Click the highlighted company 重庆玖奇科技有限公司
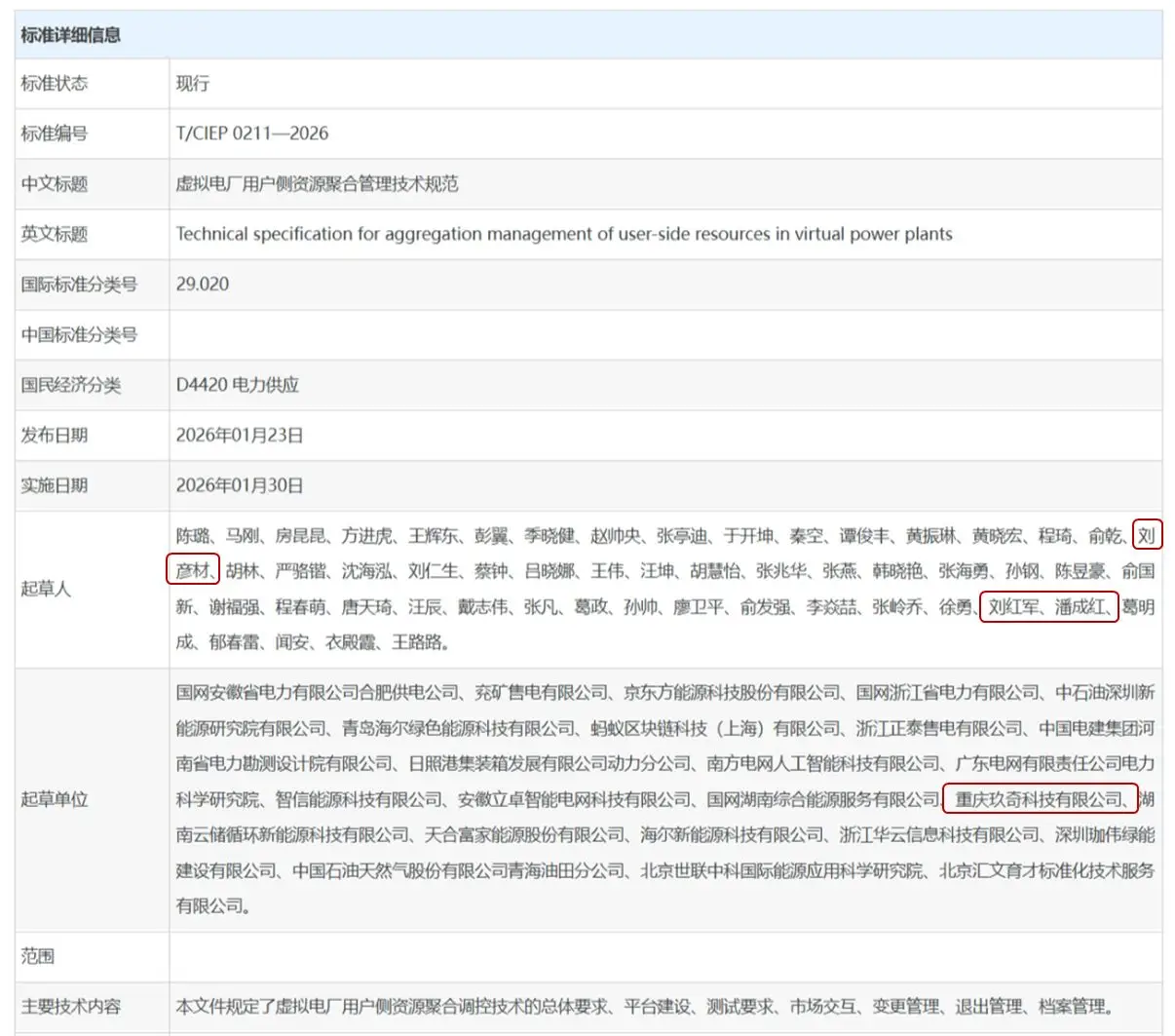The height and width of the screenshot is (1036, 1175). point(1039,800)
